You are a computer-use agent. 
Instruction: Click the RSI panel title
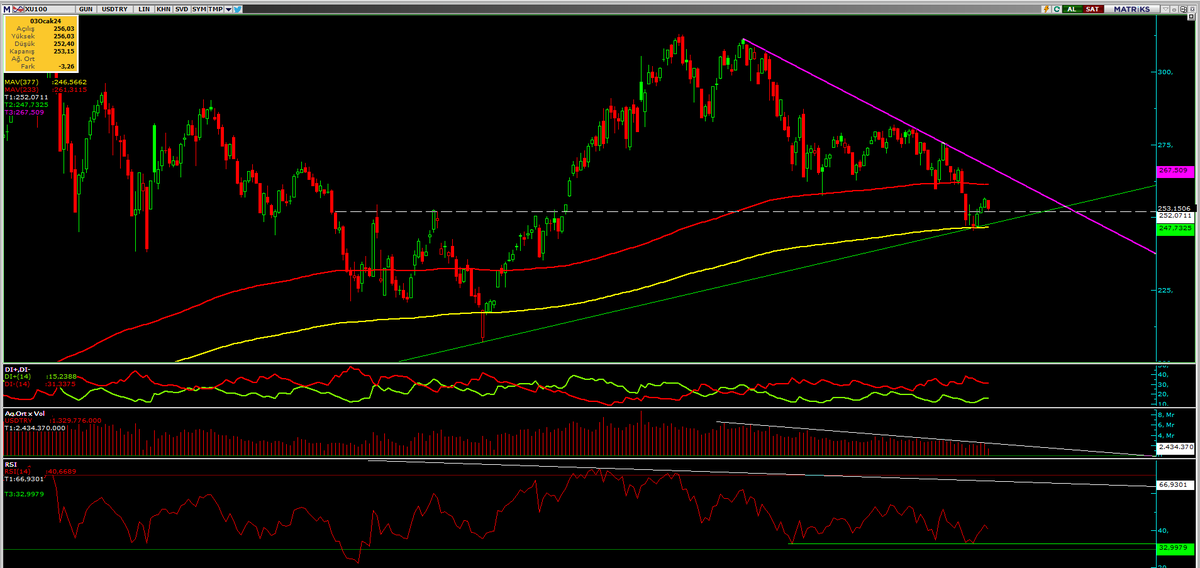pyautogui.click(x=11, y=465)
